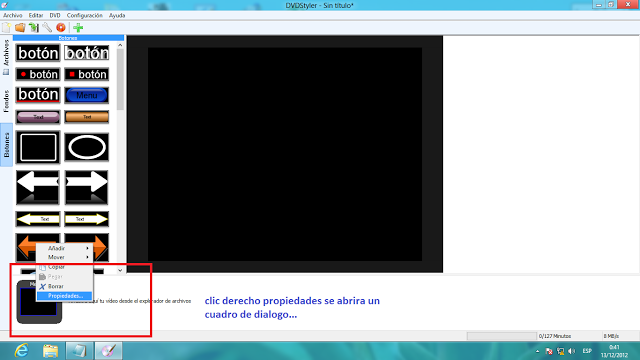Switch to the Archivos side tab

6,57
